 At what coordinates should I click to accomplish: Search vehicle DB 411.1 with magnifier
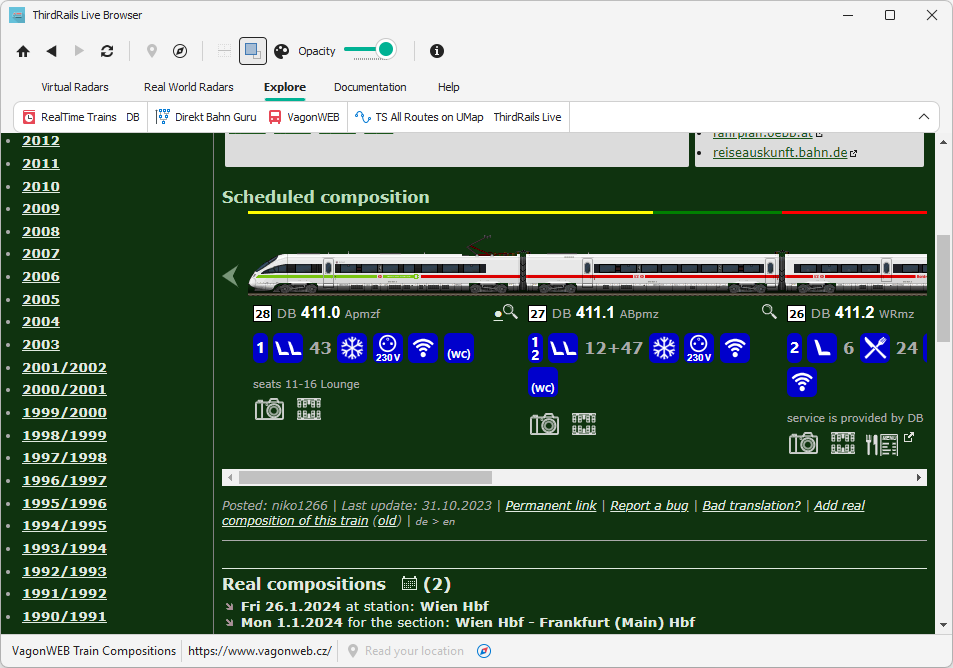[x=769, y=312]
